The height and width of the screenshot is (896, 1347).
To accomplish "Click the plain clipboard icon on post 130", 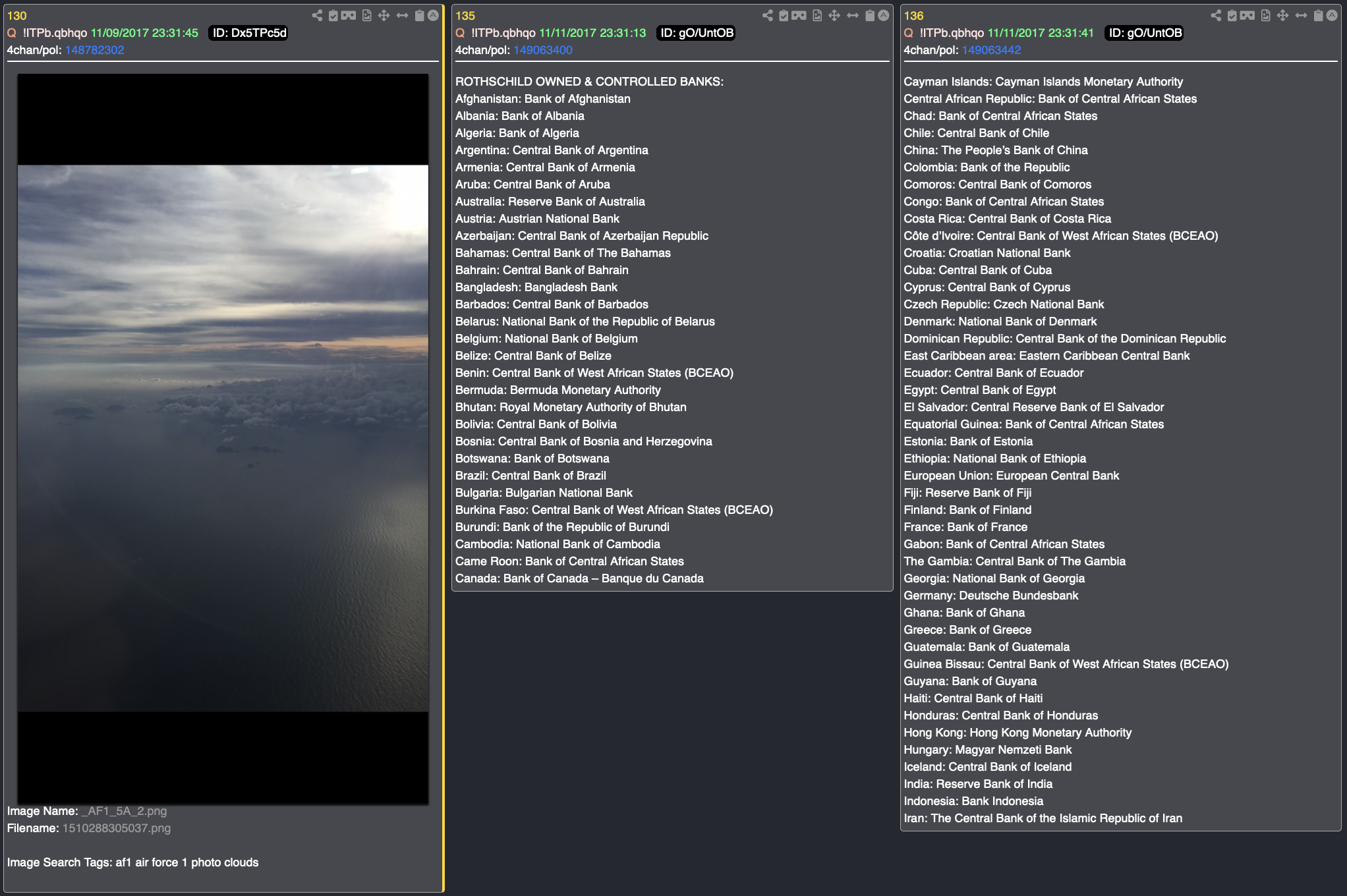I will pos(419,15).
